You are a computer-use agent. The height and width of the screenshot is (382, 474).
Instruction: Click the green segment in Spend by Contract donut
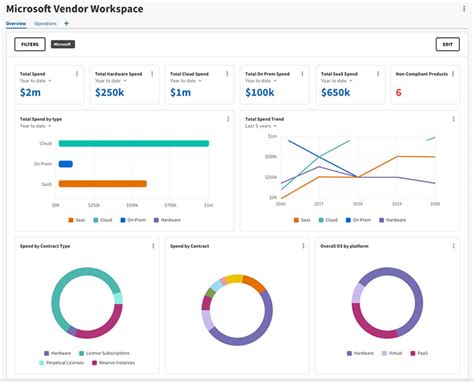point(210,293)
